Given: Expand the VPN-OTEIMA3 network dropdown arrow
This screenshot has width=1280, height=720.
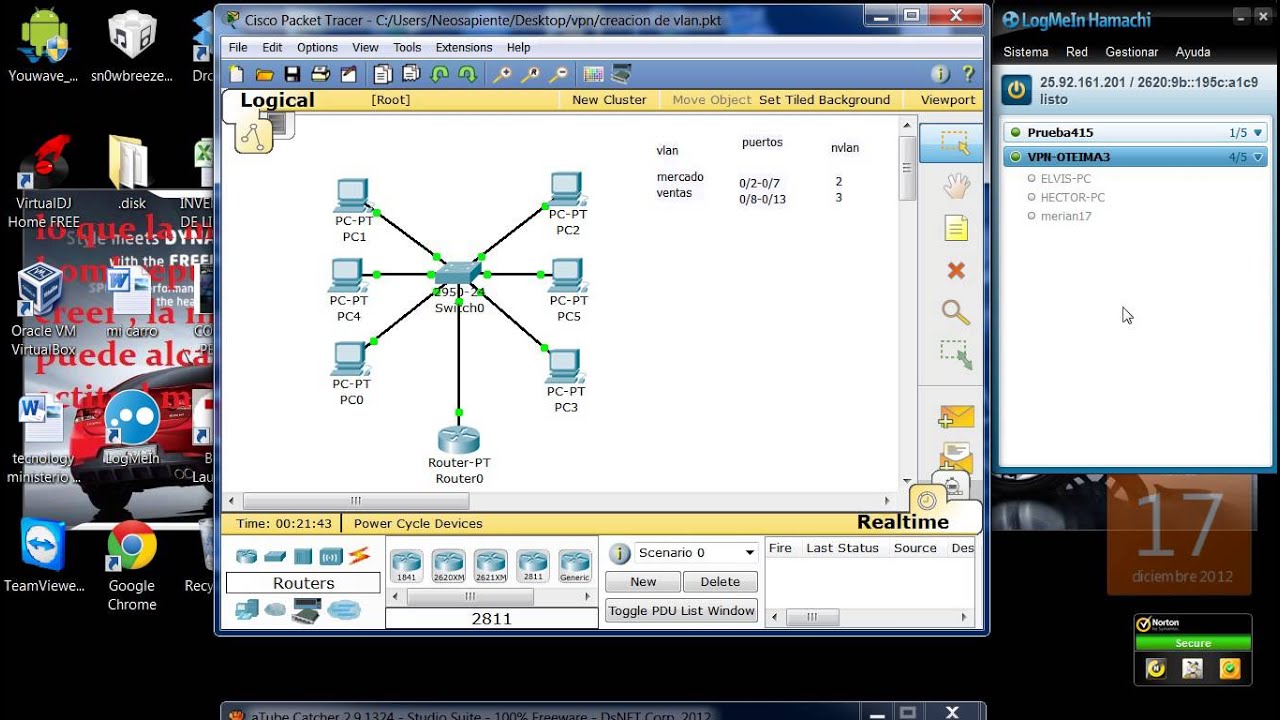Looking at the screenshot, I should tap(1259, 157).
